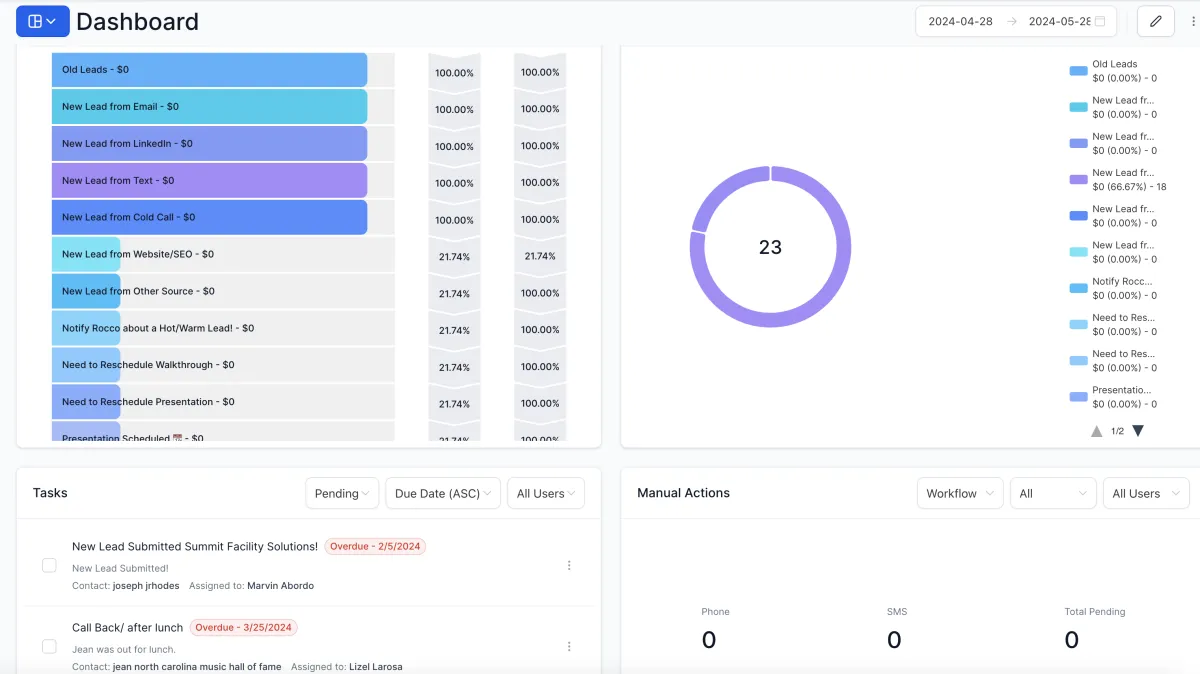Select the New Lead from LinkedIn funnel bar

point(209,144)
